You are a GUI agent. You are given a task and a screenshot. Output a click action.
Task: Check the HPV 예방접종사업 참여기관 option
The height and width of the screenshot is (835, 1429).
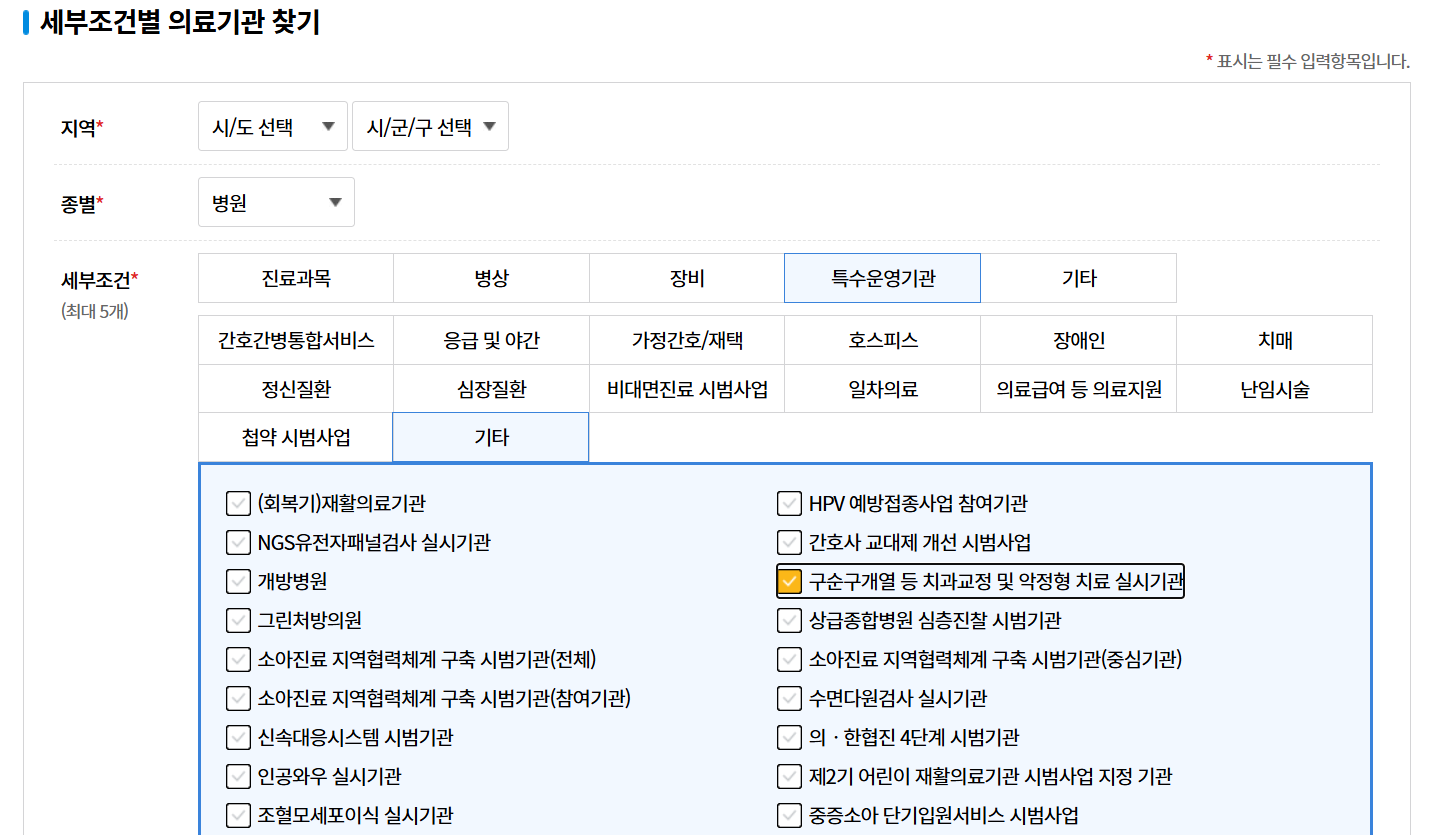(789, 503)
